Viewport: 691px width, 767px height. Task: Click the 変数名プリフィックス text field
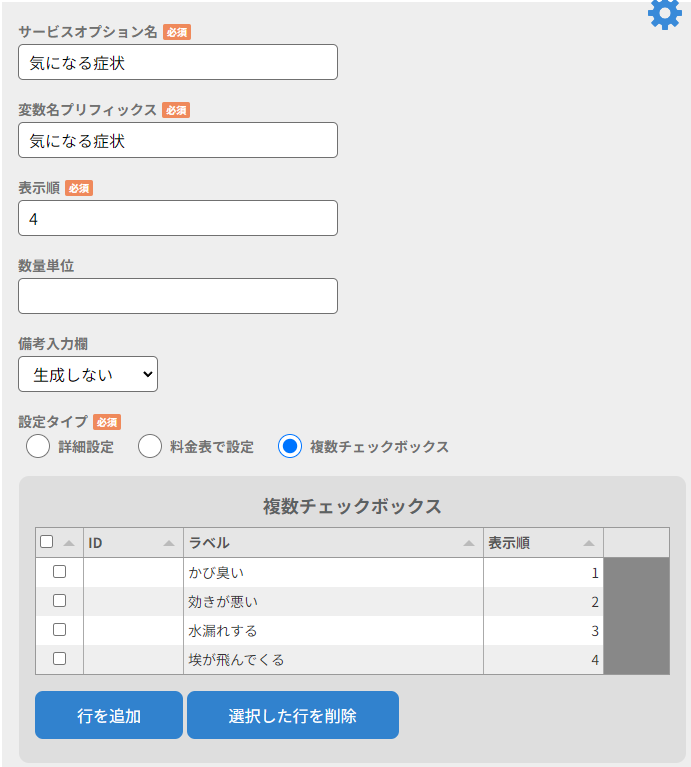[x=178, y=140]
